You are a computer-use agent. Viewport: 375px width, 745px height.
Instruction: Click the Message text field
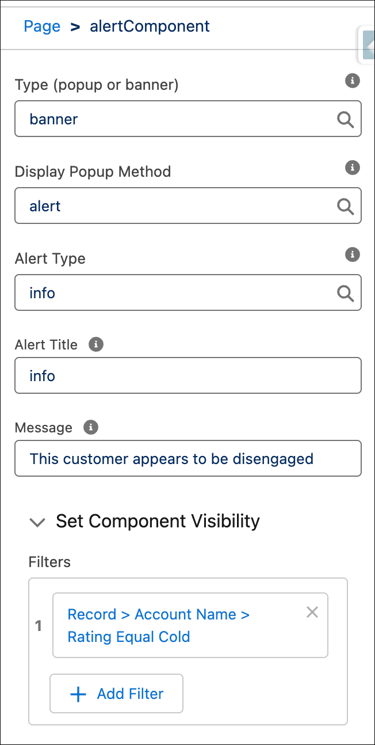point(188,458)
